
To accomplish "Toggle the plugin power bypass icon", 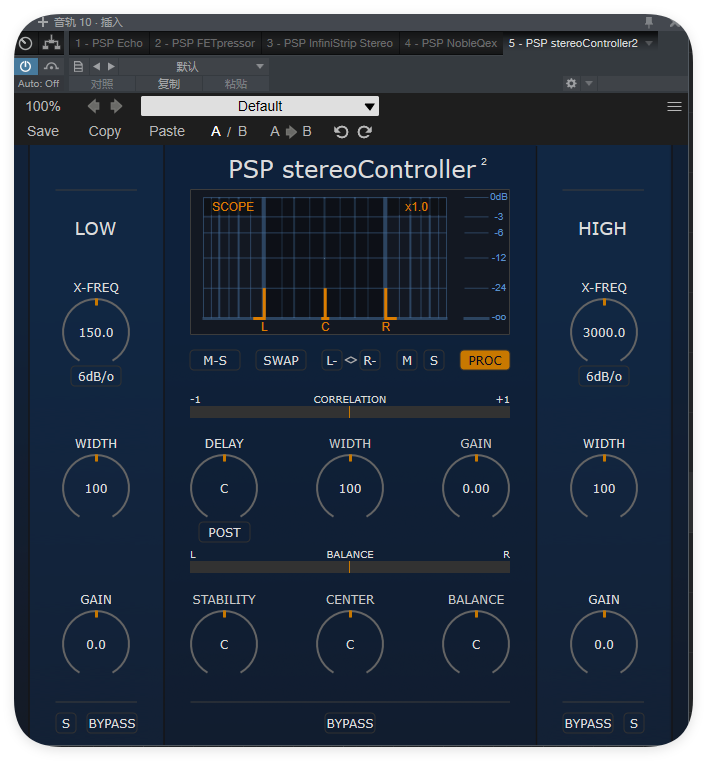I will pyautogui.click(x=26, y=66).
